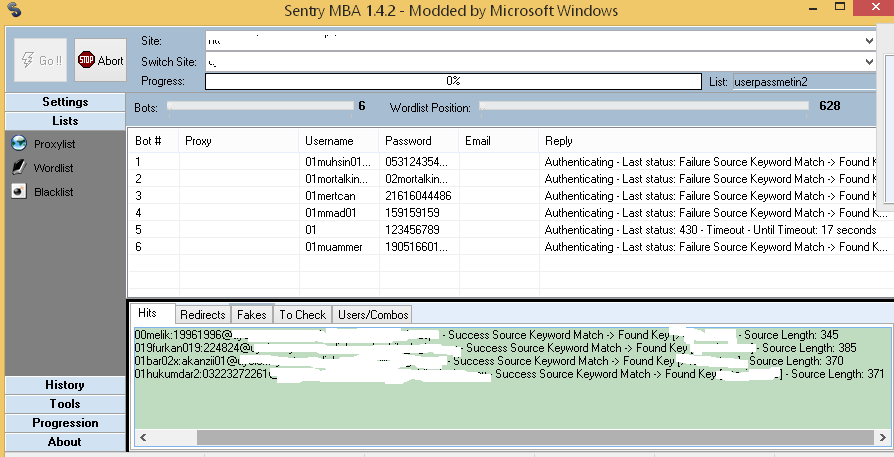Click the Abort stop sign button
The width and height of the screenshot is (894, 457).
(x=100, y=60)
